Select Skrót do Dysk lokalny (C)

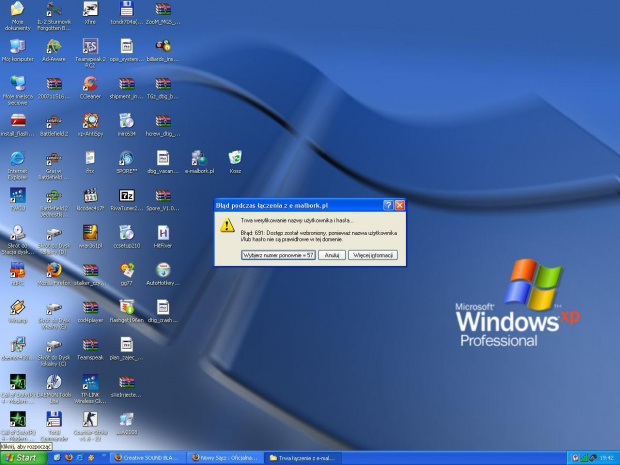coord(54,351)
